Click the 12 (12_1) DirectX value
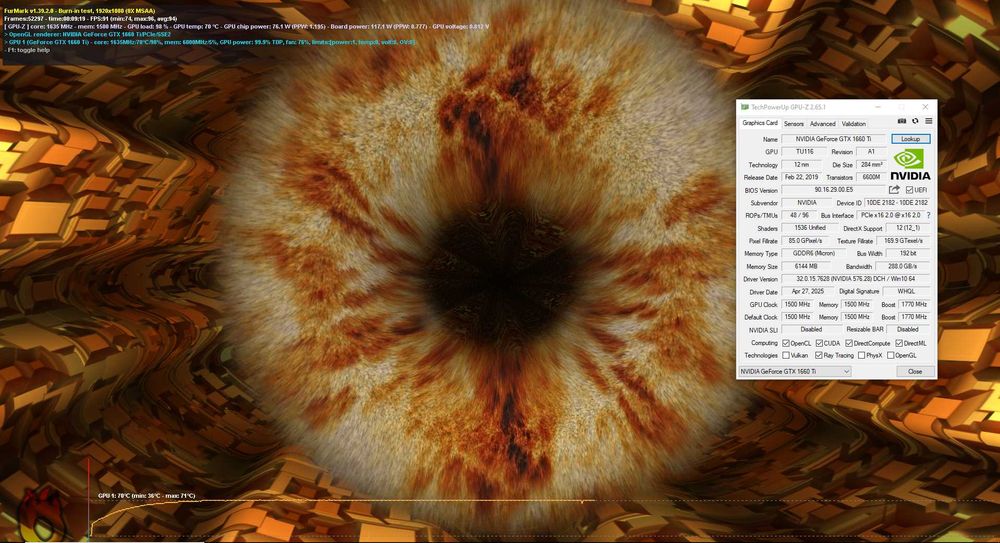 tap(908, 228)
